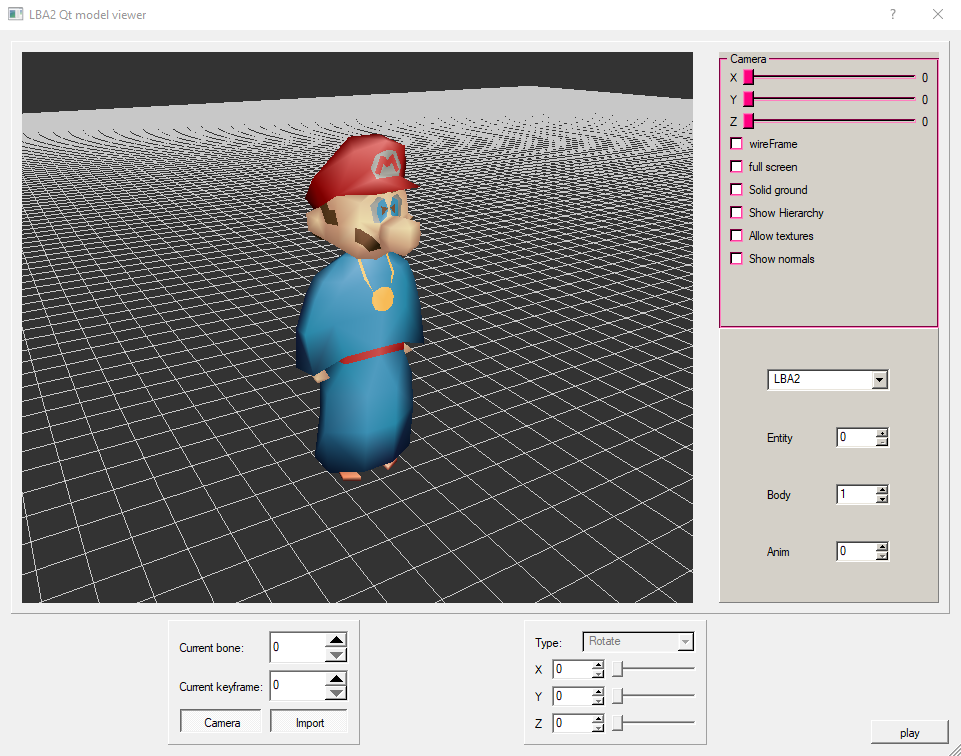Enable the wireFrame checkbox
This screenshot has height=756, width=961.
tap(737, 144)
